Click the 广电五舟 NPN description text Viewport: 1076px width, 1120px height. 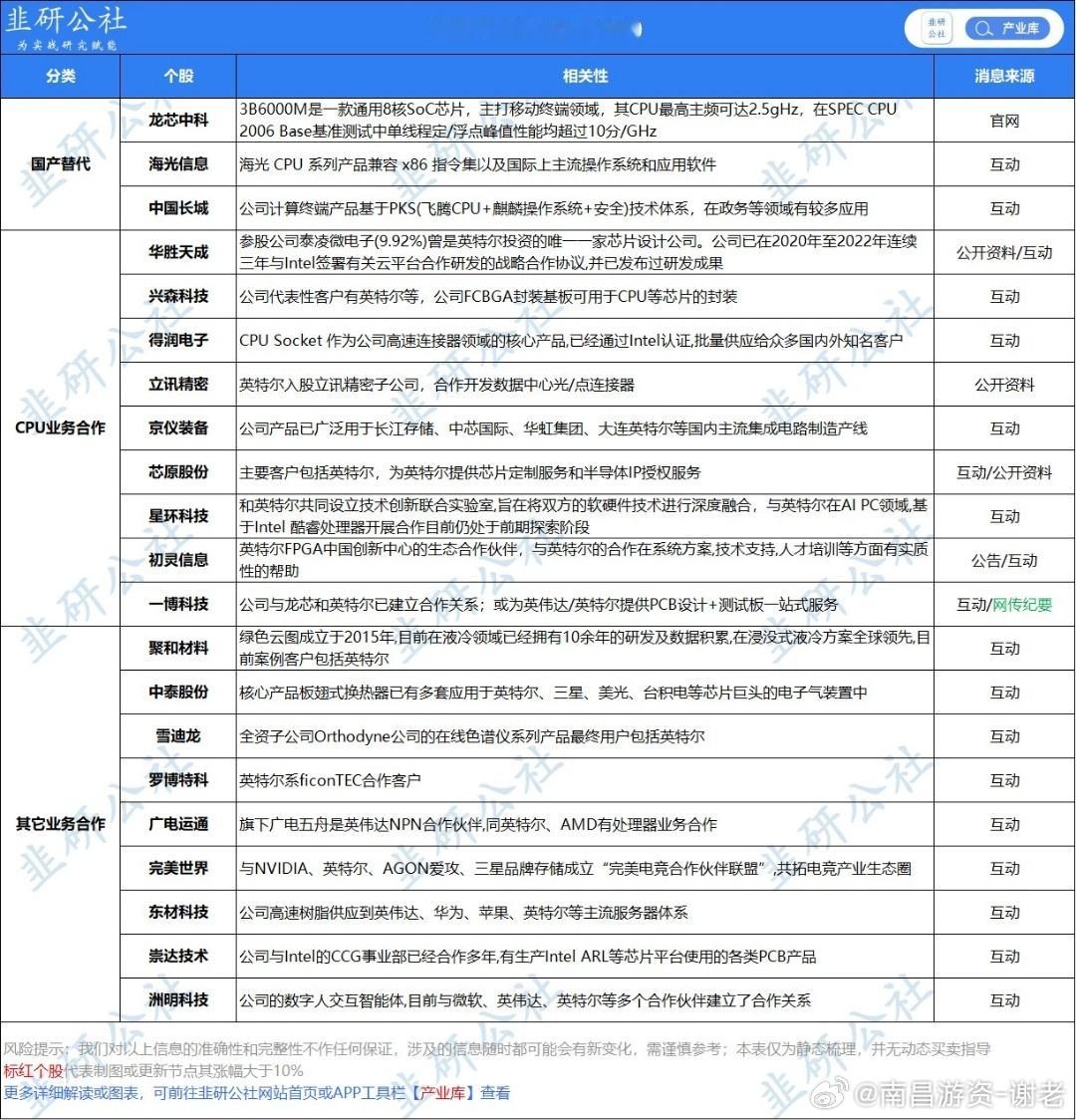click(x=478, y=825)
